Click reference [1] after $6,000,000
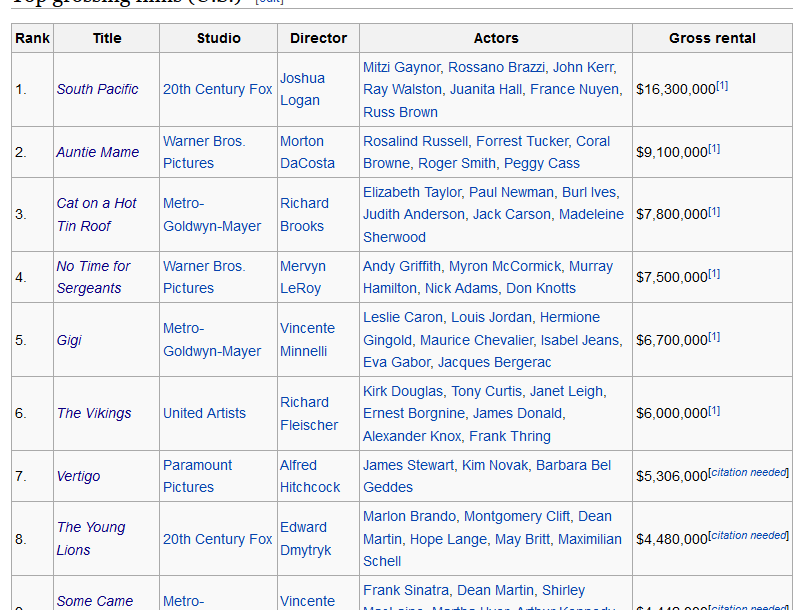Viewport: 801px width, 610px height. coord(714,410)
